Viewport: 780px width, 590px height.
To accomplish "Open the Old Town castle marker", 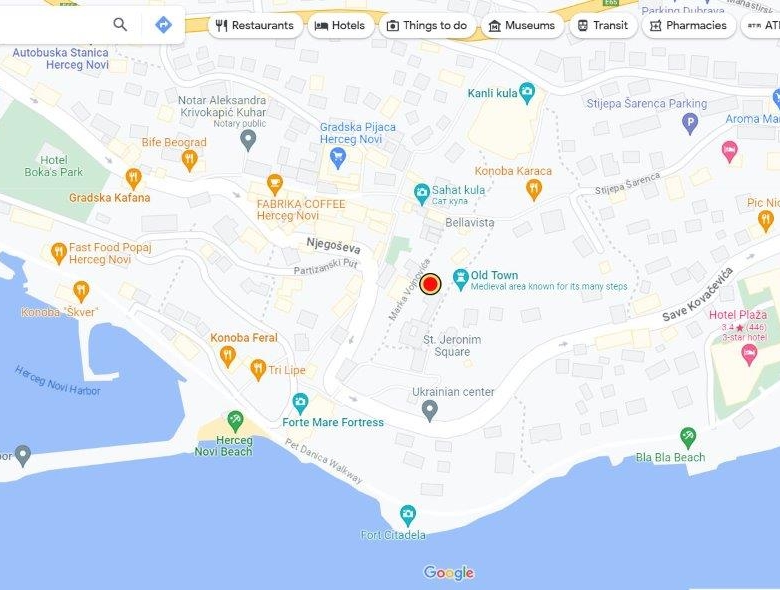I will (461, 280).
